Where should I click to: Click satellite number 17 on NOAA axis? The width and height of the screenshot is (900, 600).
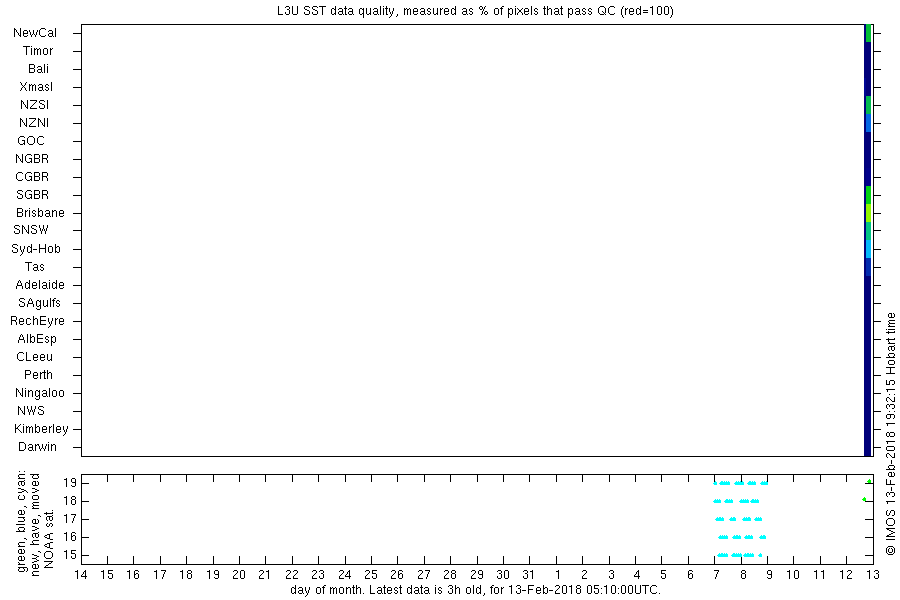pyautogui.click(x=69, y=520)
